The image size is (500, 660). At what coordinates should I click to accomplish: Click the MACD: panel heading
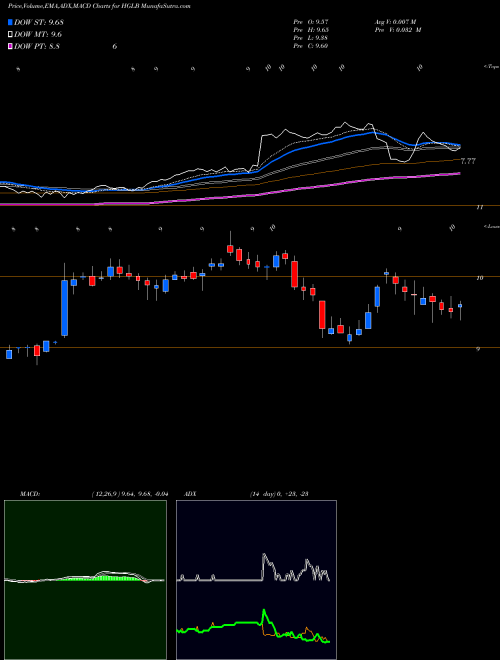[x=29, y=494]
